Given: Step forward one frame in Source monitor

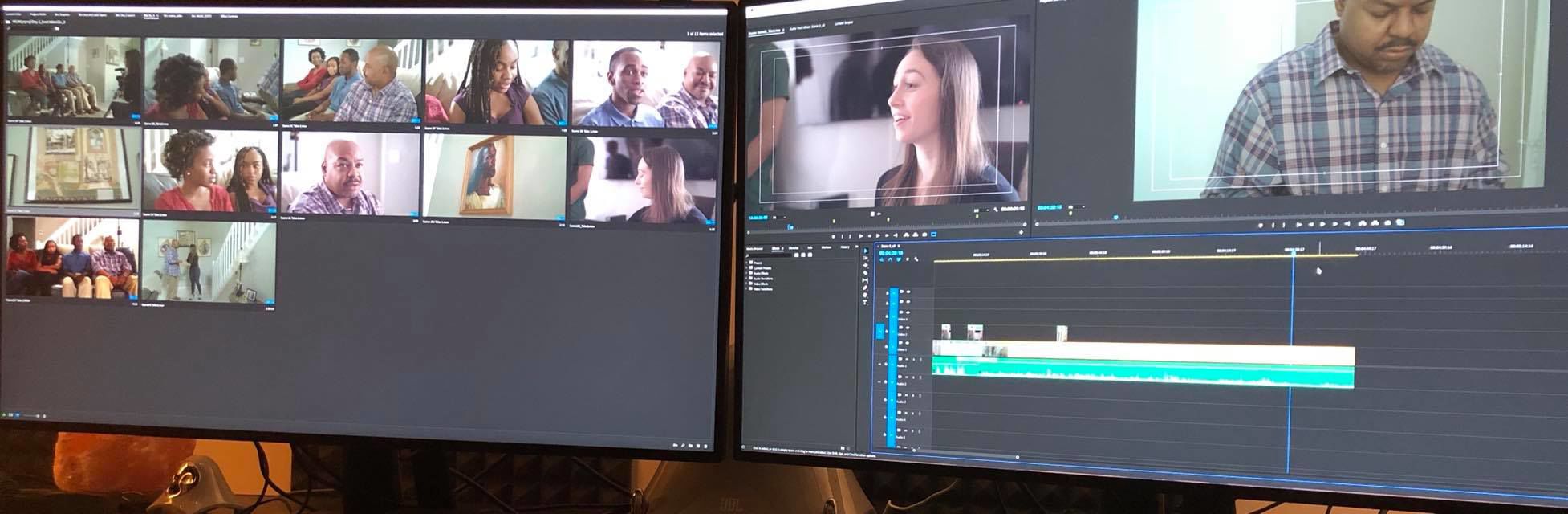Looking at the screenshot, I should [x=887, y=235].
